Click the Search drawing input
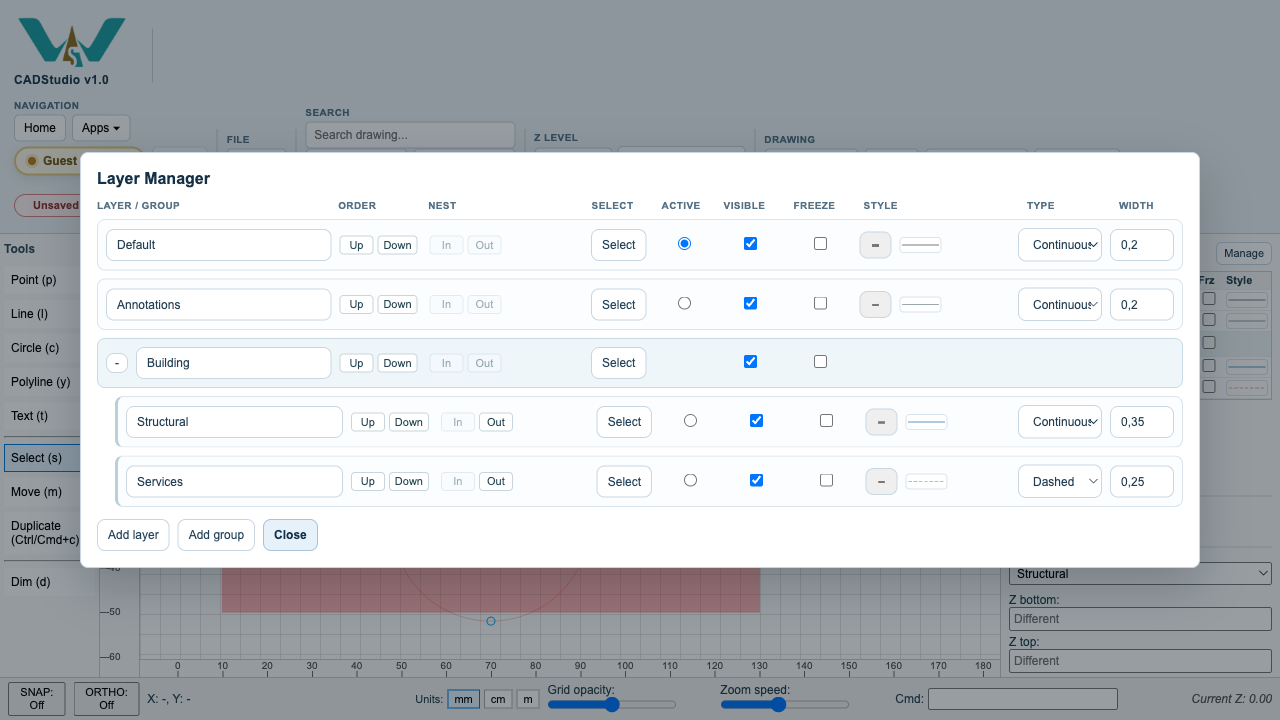This screenshot has width=1280, height=720. [x=410, y=135]
